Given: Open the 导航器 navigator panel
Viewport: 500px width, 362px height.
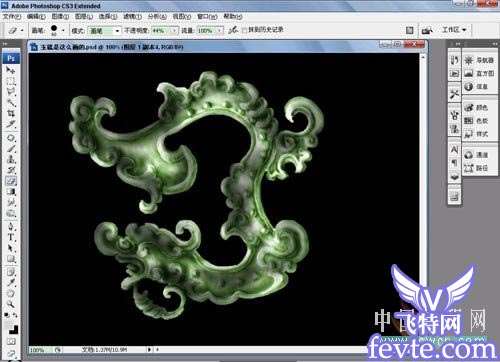Looking at the screenshot, I should coord(479,60).
